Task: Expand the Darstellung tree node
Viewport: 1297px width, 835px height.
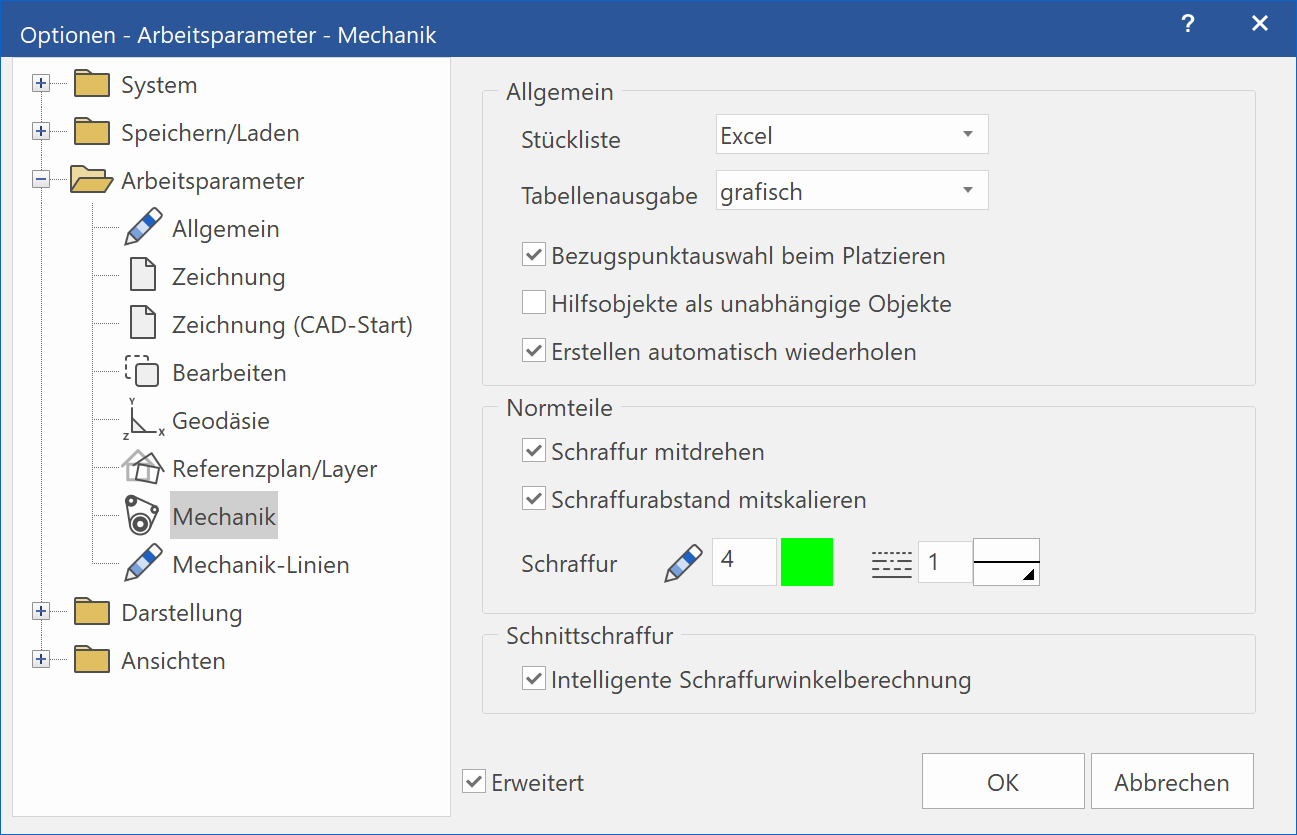Action: (41, 610)
